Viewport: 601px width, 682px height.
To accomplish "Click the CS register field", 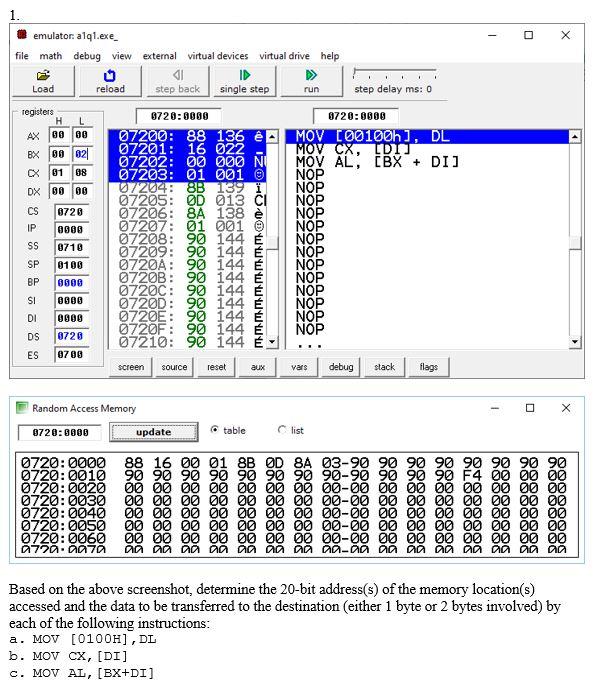I will pyautogui.click(x=71, y=212).
